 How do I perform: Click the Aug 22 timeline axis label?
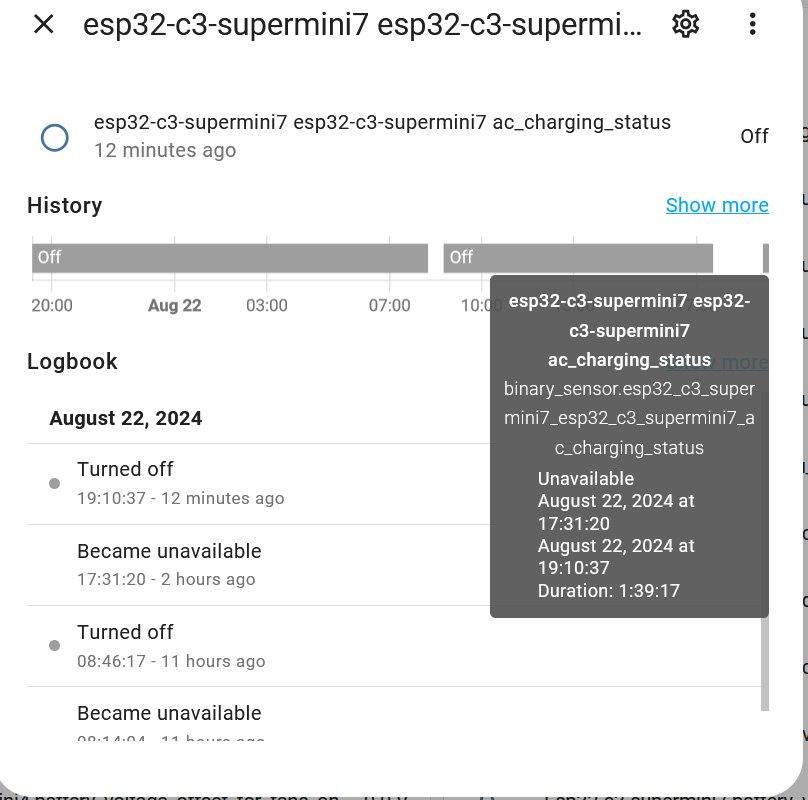point(175,305)
